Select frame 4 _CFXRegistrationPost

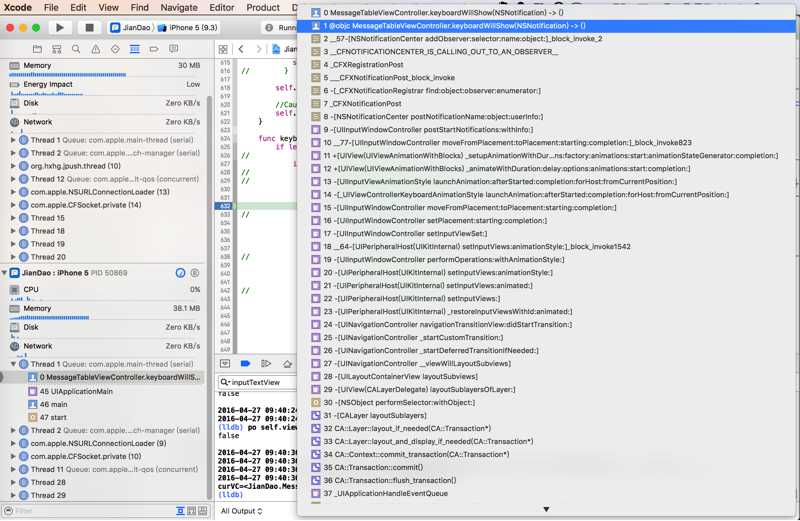coord(546,65)
